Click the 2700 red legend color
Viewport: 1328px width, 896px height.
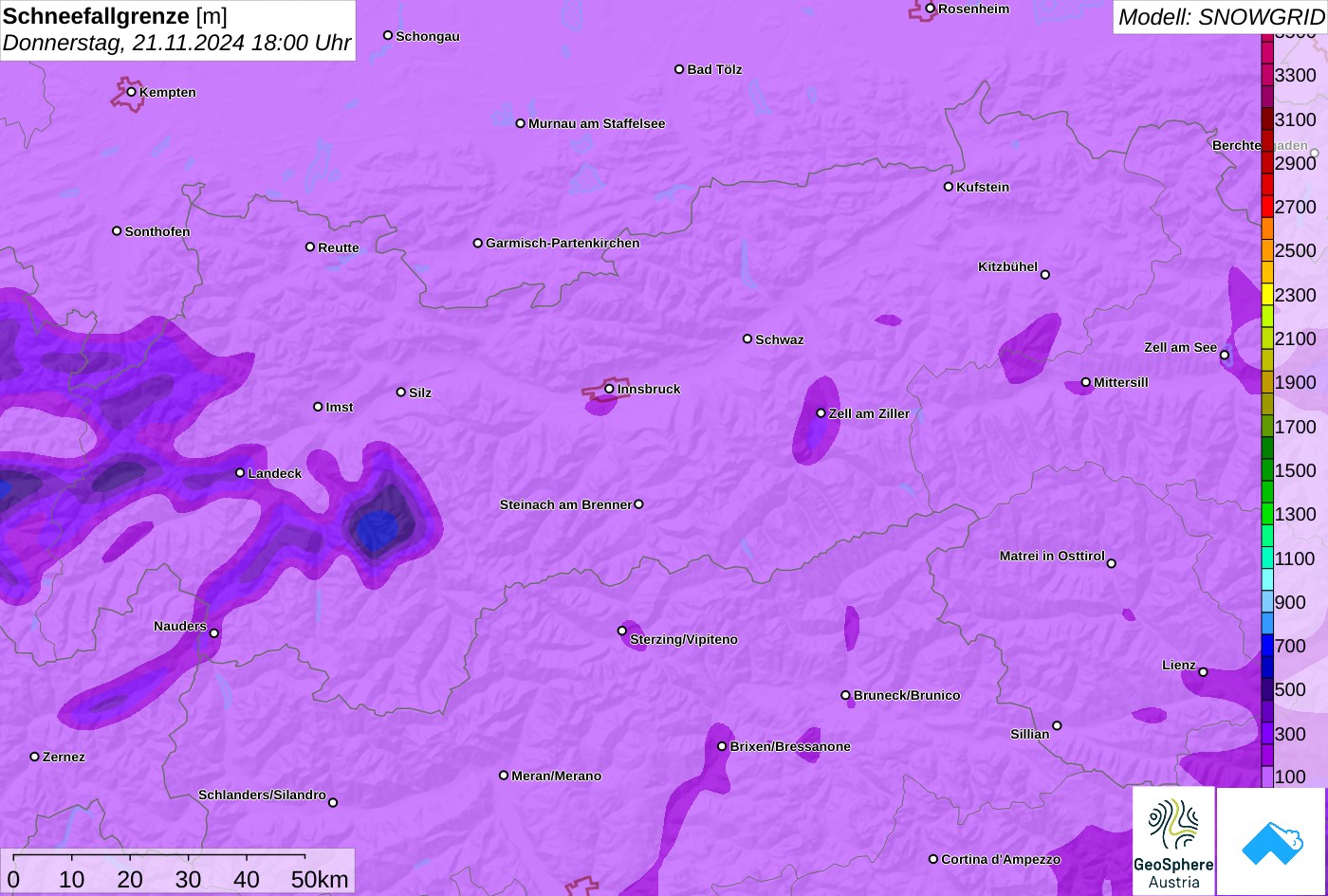[1267, 207]
